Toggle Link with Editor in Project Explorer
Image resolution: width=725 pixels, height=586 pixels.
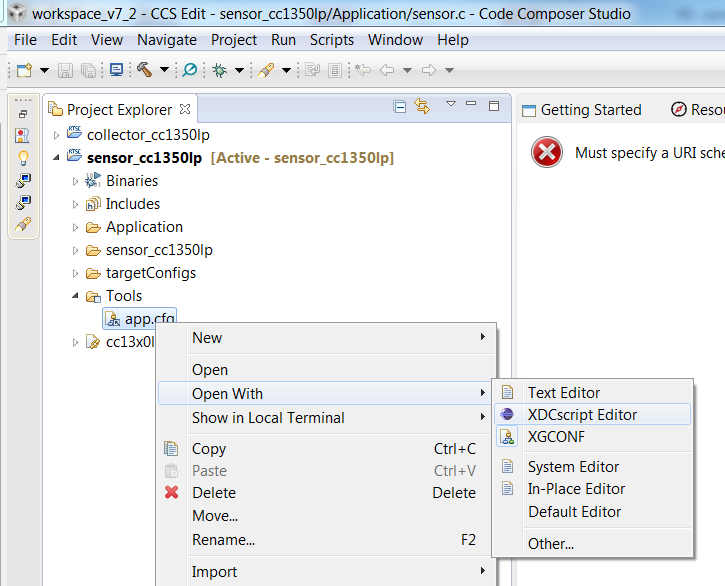(x=422, y=106)
